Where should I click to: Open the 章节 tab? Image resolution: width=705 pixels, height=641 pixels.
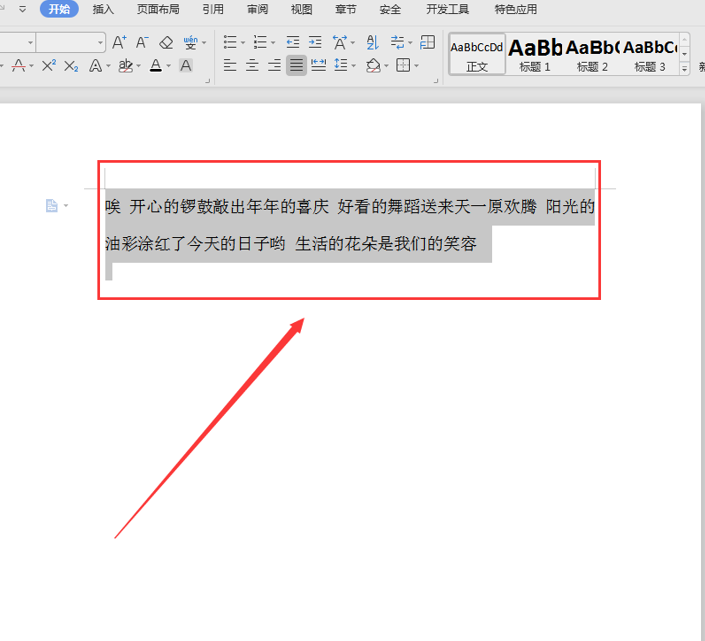tap(346, 9)
